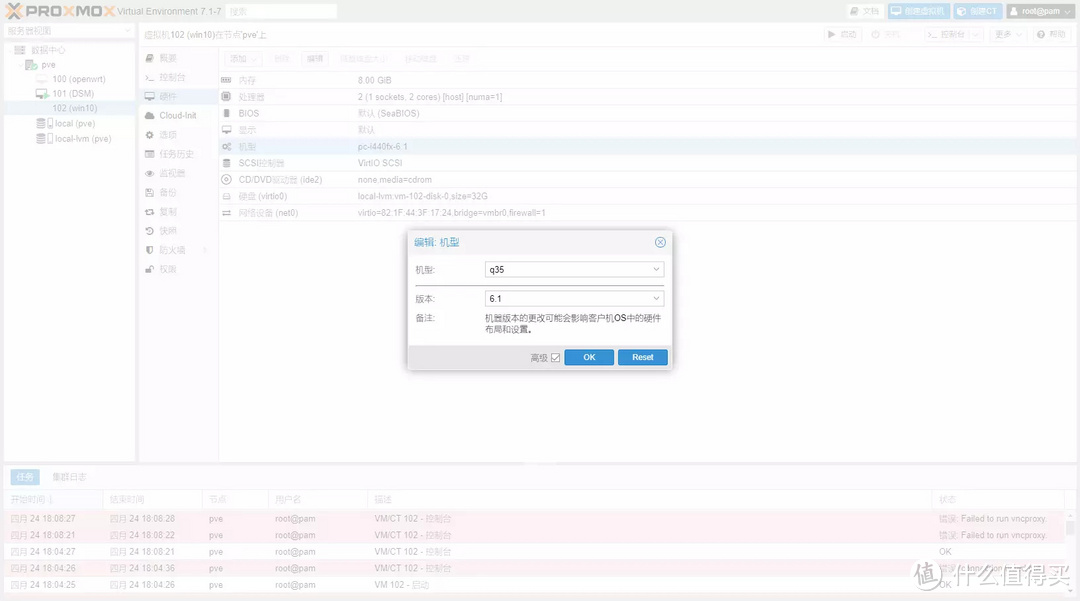Click the task log vertical scrollbar
The image size is (1080, 601).
point(1070,551)
